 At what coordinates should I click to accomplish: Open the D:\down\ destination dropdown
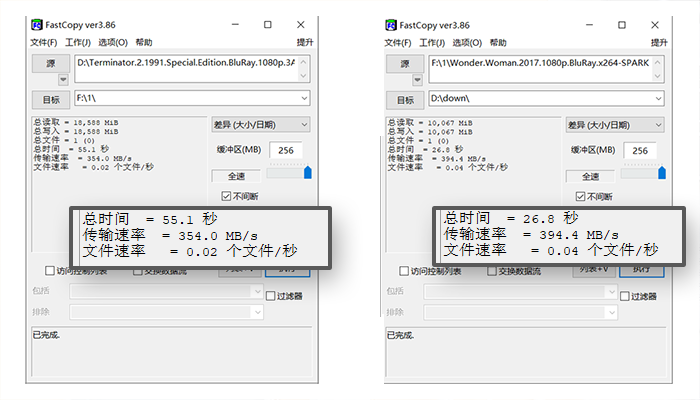pos(658,99)
